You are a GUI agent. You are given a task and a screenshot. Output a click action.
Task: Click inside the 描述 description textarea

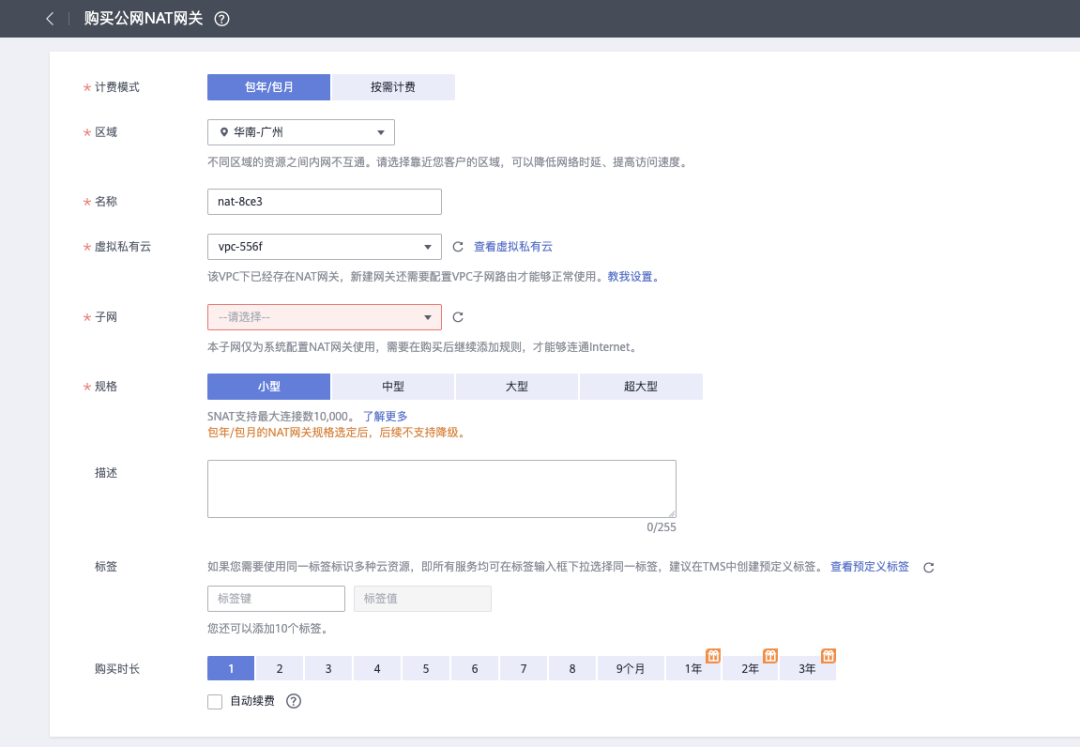[440, 487]
